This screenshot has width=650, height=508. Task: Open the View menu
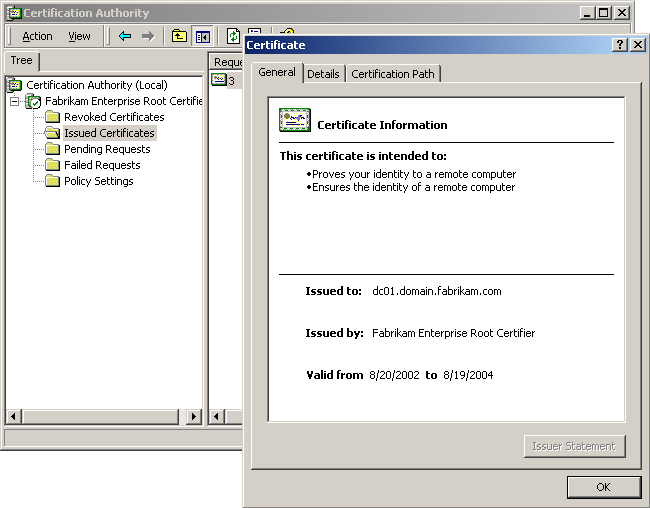coord(79,36)
